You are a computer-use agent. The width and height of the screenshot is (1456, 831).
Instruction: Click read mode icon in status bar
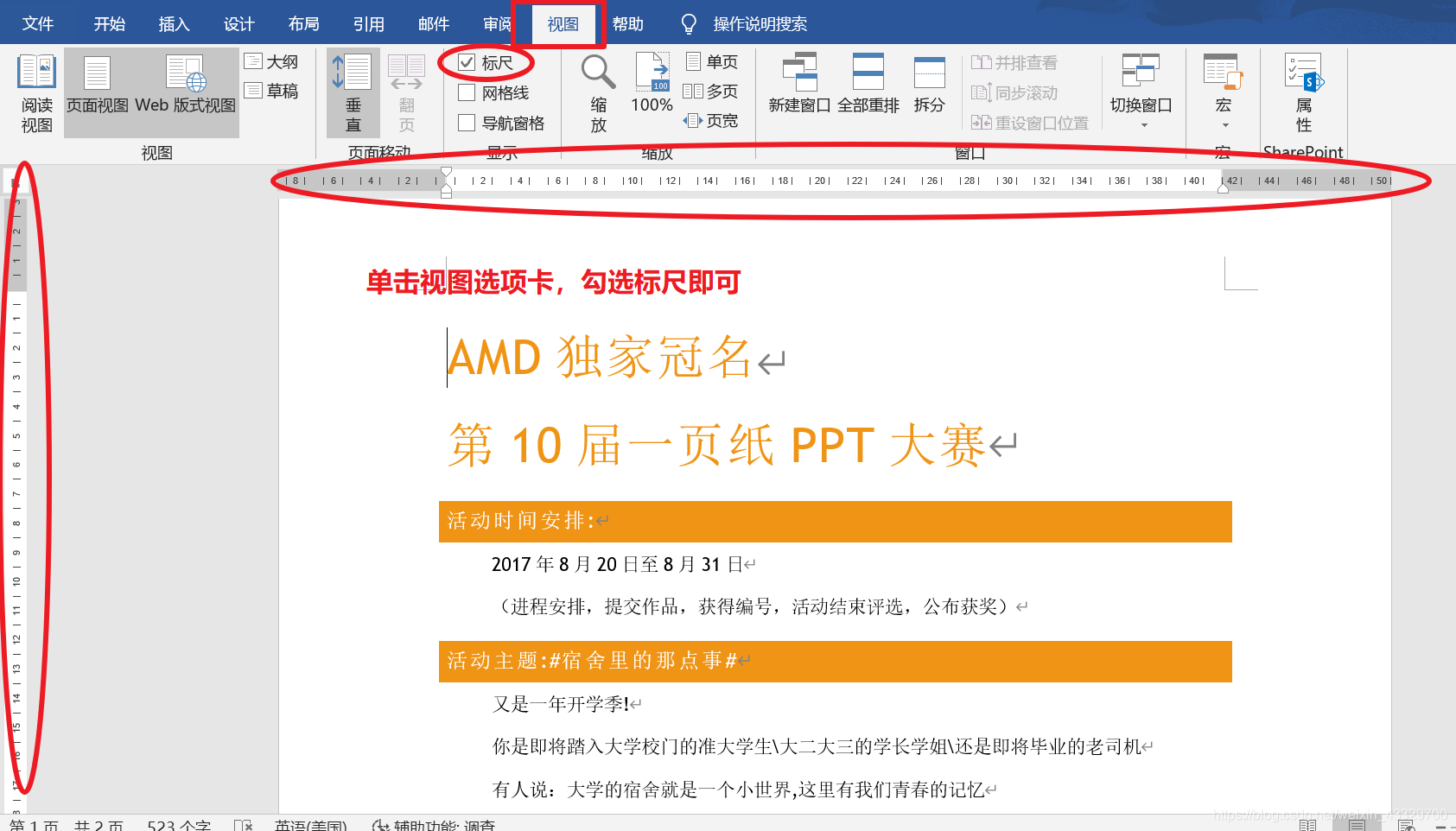[1308, 825]
